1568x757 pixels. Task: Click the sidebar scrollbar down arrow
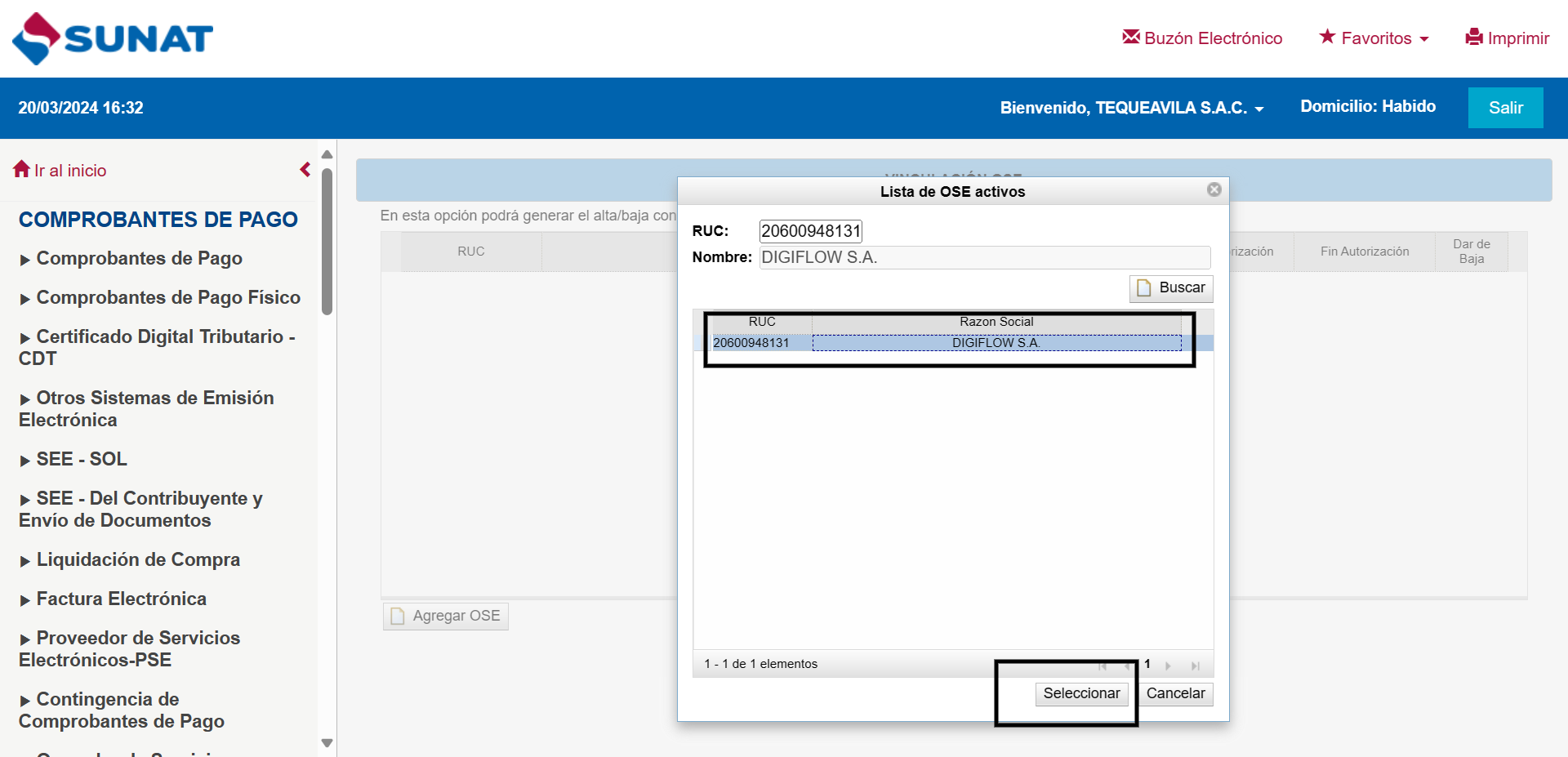tap(327, 743)
